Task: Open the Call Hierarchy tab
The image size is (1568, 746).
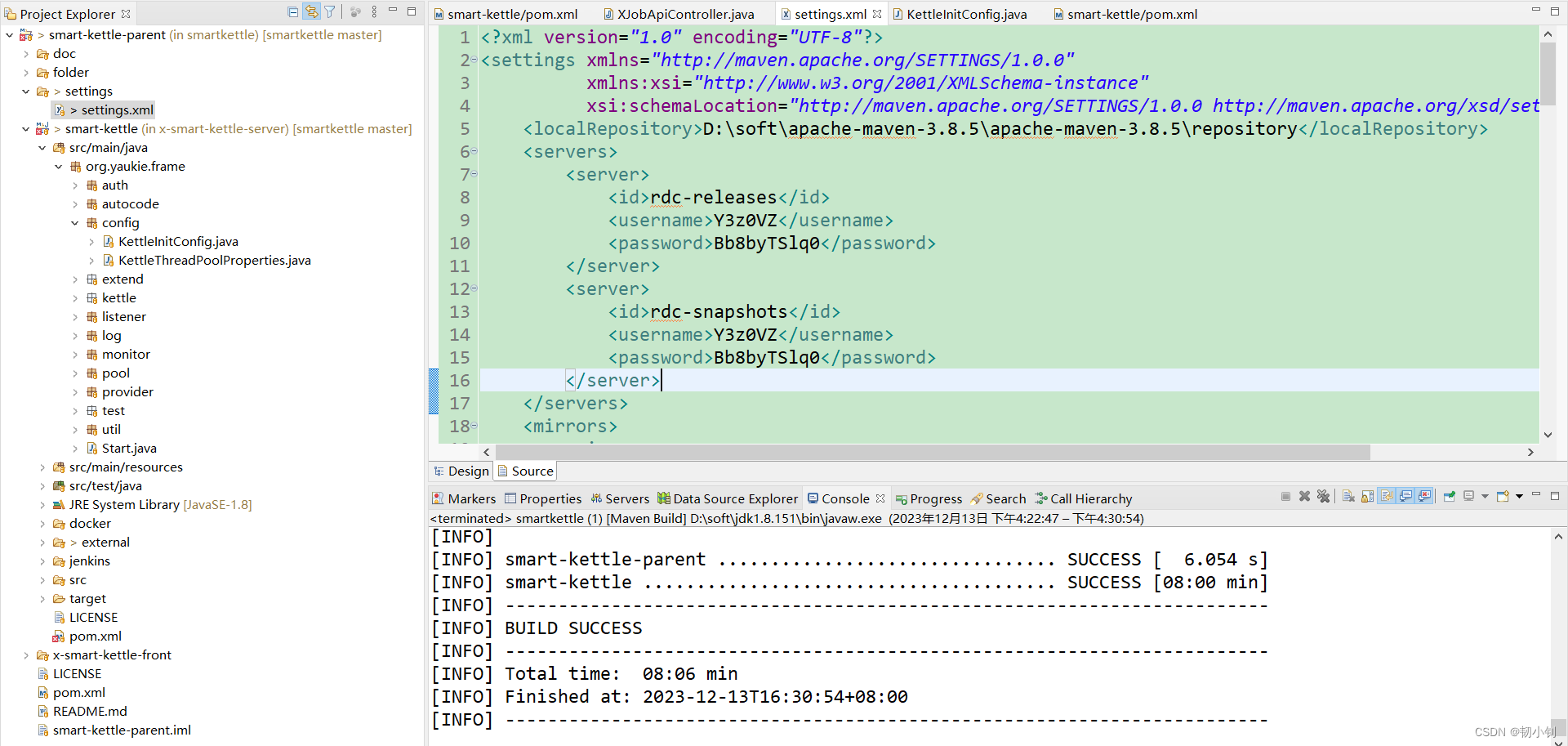Action: 1083,498
